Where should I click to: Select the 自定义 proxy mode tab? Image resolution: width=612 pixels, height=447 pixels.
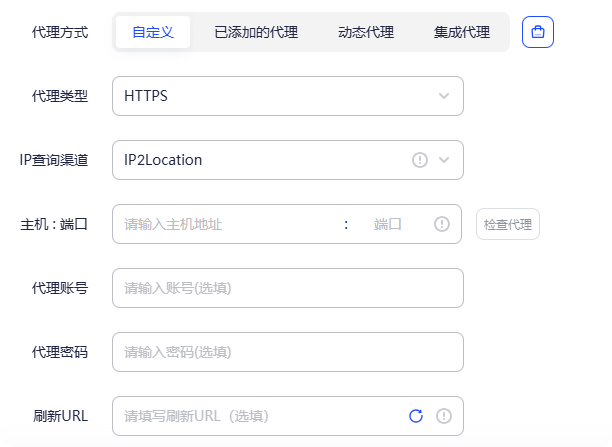pyautogui.click(x=153, y=32)
